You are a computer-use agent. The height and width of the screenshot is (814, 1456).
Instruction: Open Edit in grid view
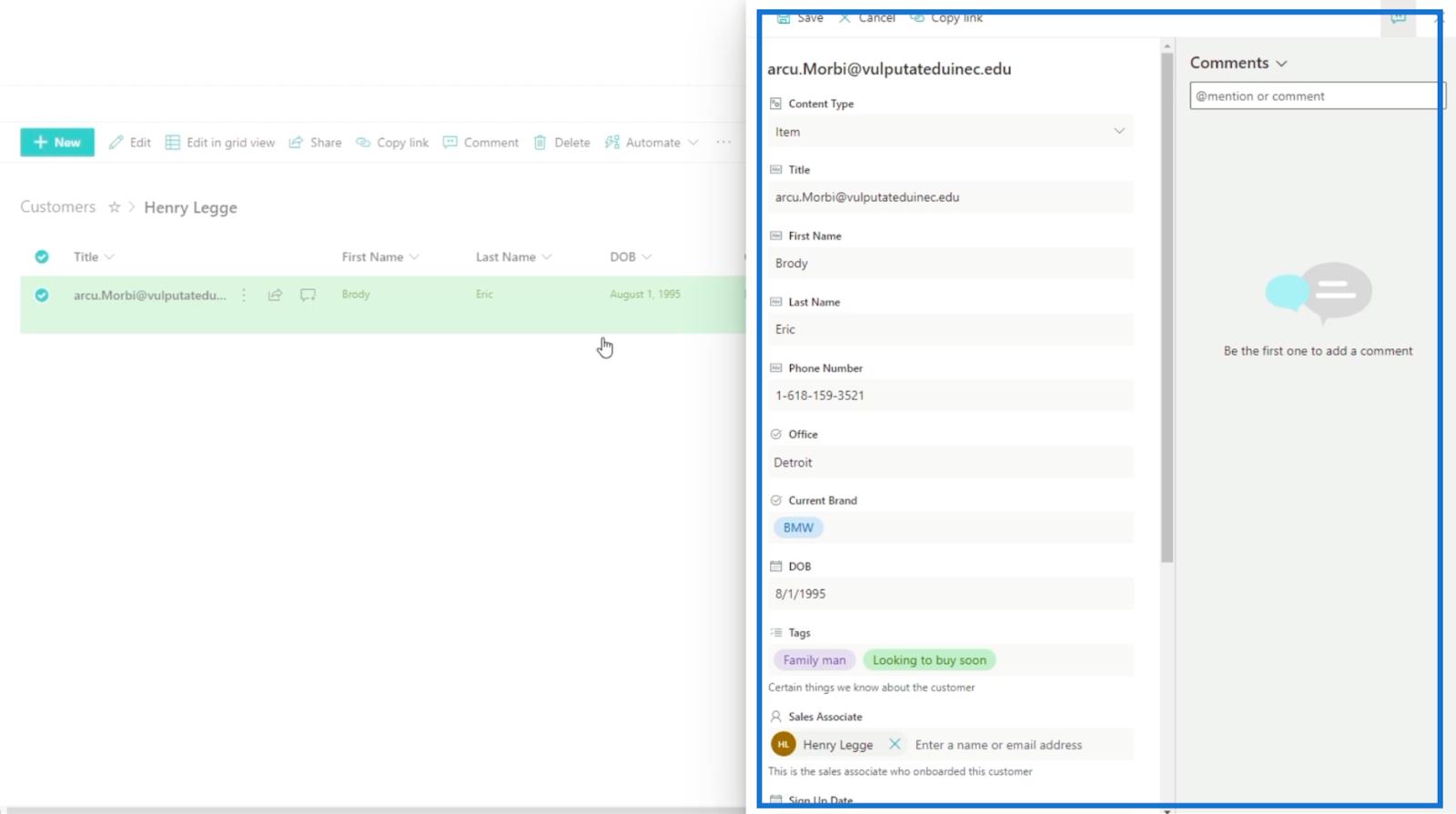(220, 142)
